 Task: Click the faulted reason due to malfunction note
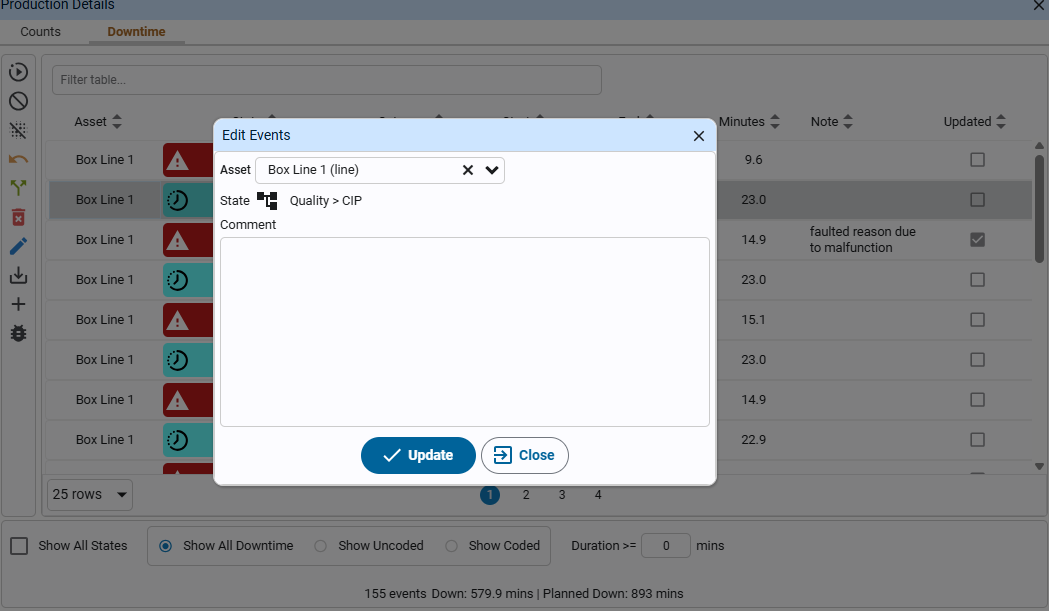(862, 240)
